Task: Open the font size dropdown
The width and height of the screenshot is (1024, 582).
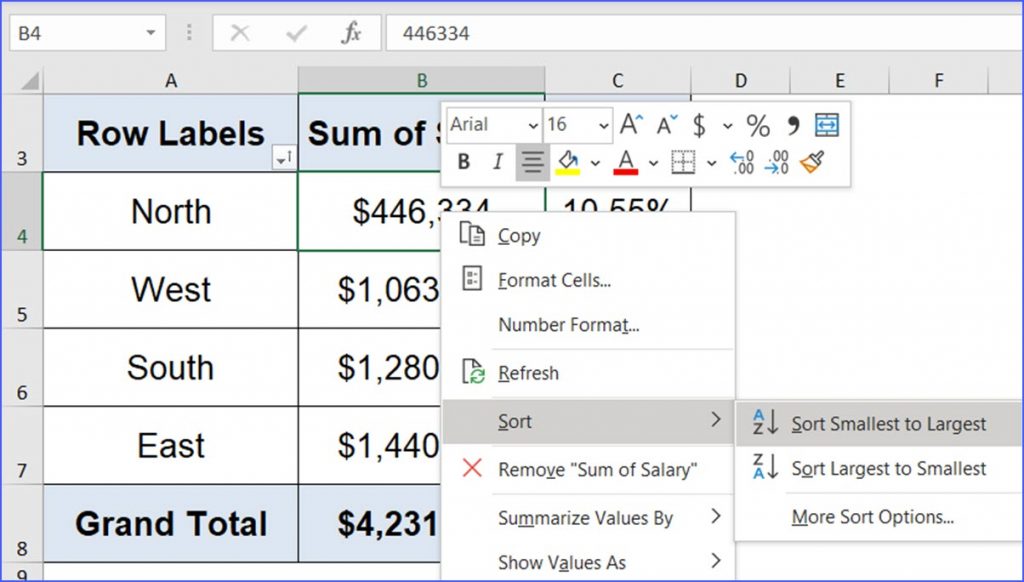Action: tap(602, 125)
